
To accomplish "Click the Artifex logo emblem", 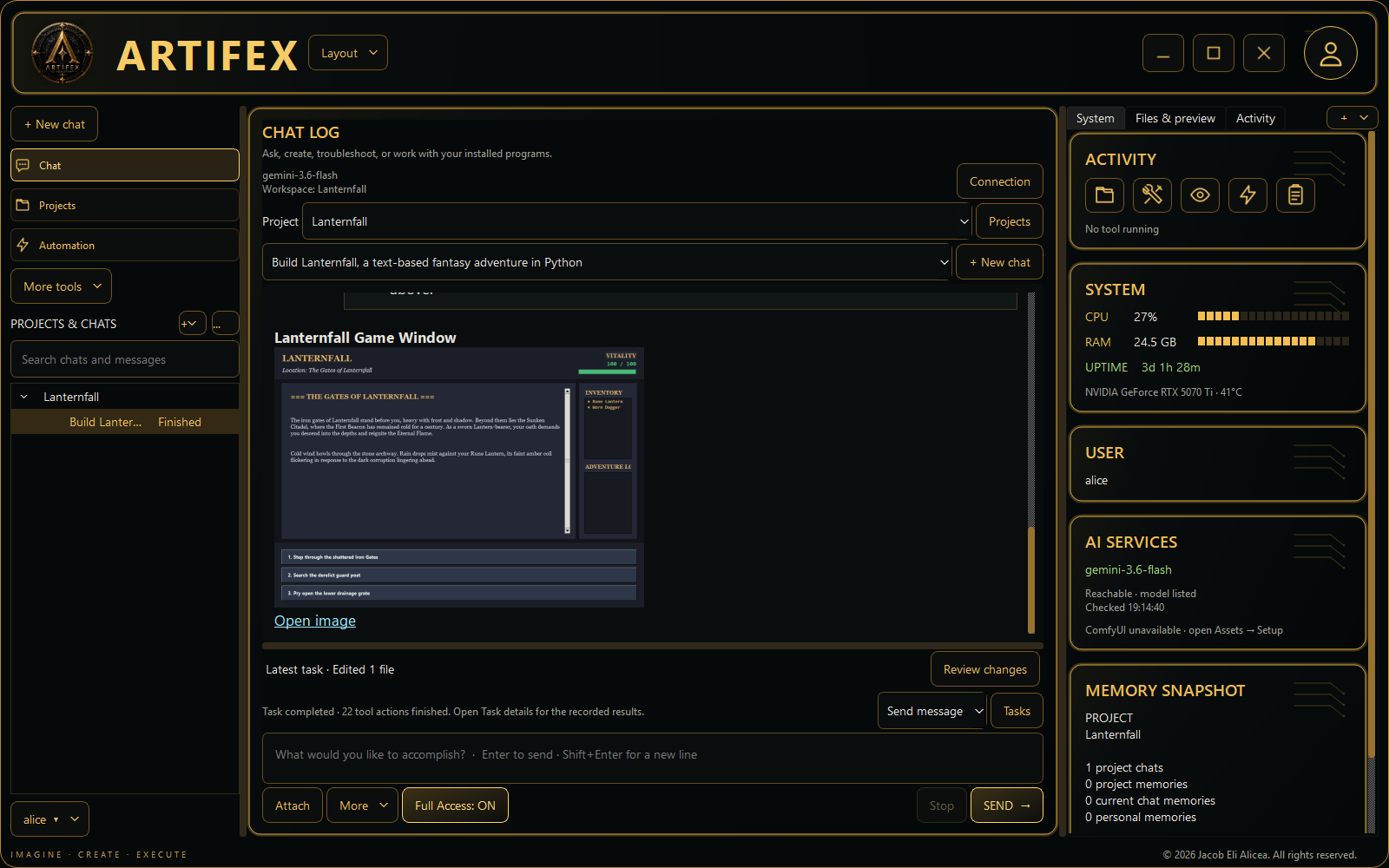I will tap(63, 53).
